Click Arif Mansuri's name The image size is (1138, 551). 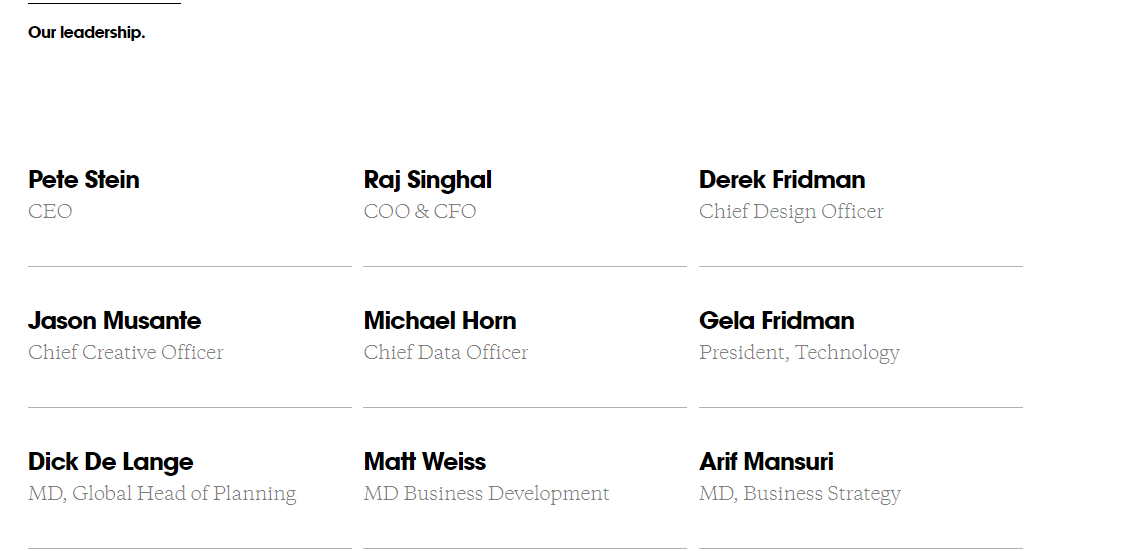coord(766,461)
